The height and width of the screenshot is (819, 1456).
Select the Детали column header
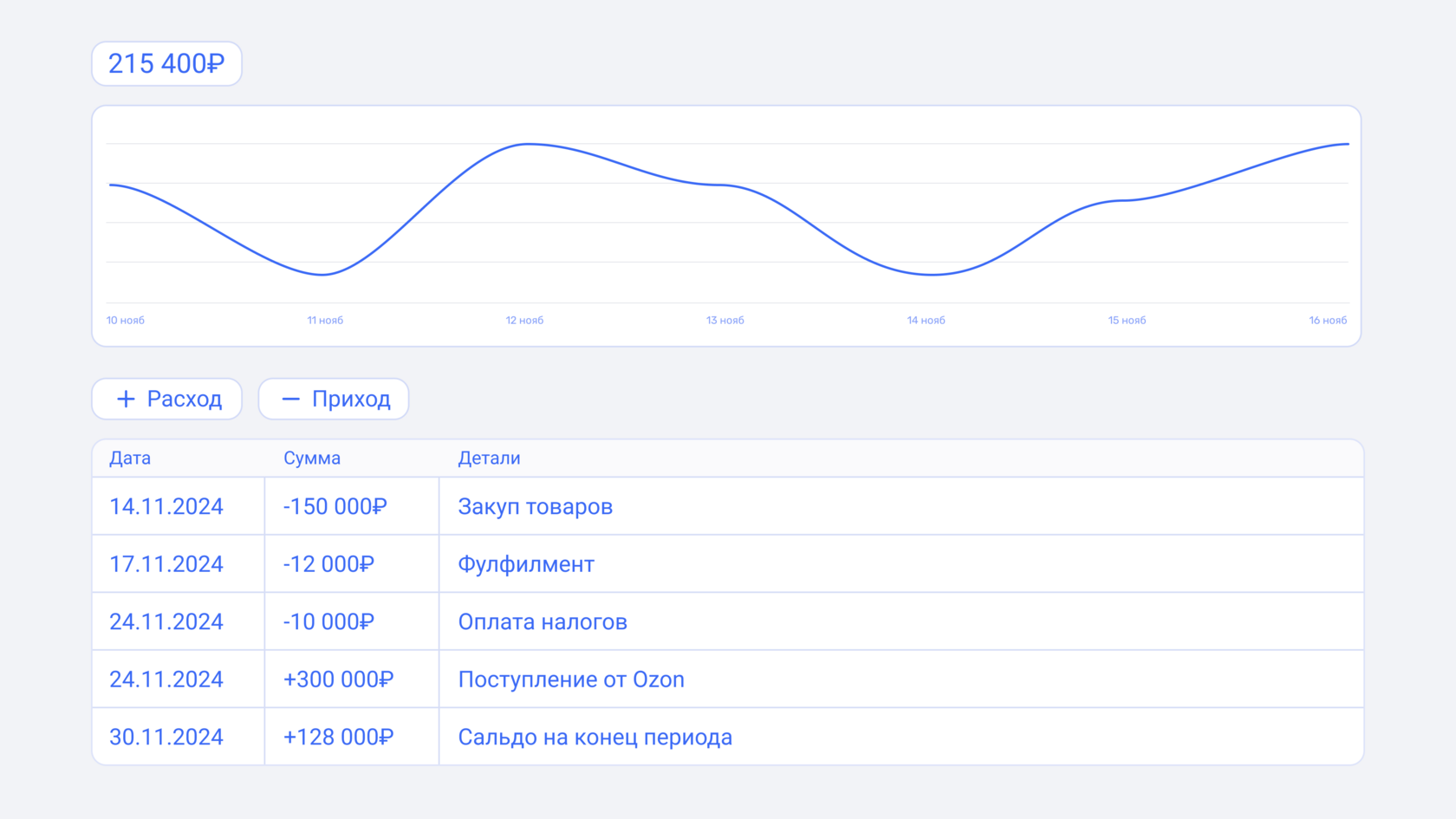pos(489,458)
